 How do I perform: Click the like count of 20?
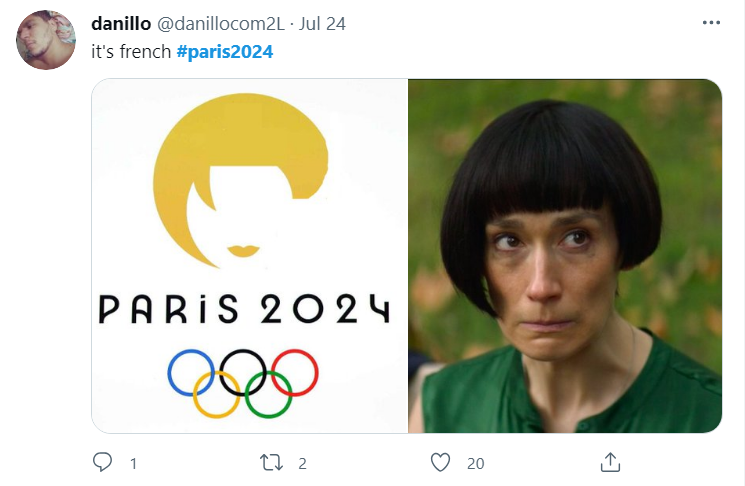point(476,464)
